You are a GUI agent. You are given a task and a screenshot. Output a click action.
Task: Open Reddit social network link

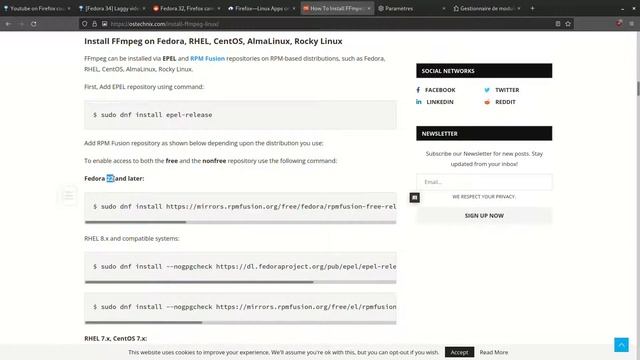tap(505, 102)
